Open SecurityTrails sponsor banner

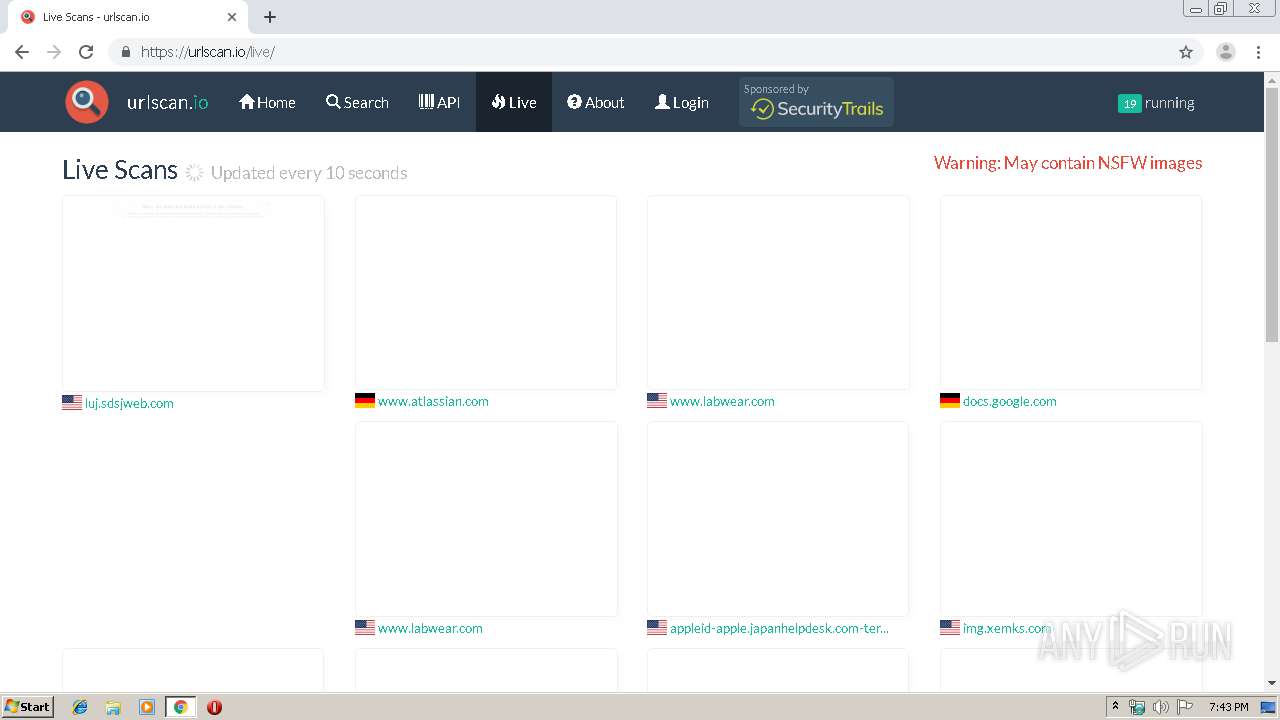click(x=816, y=102)
